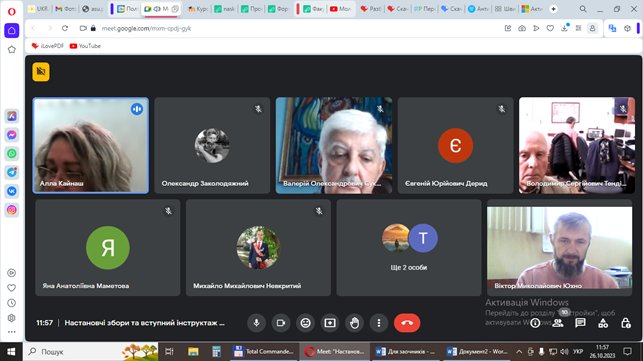Open the meeting chat panel icon

[580, 323]
